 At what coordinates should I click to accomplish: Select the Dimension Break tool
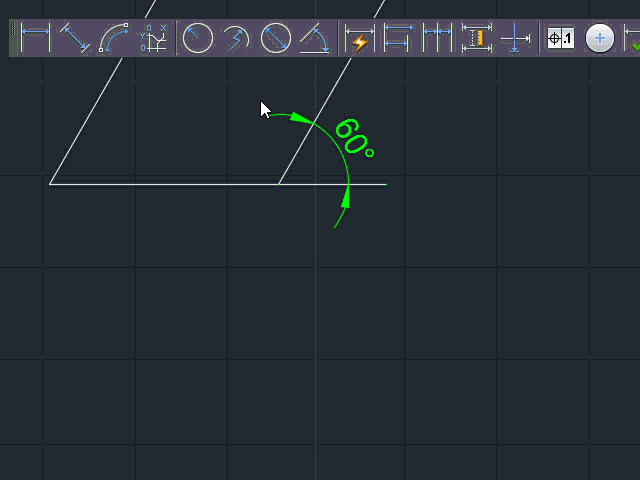516,38
